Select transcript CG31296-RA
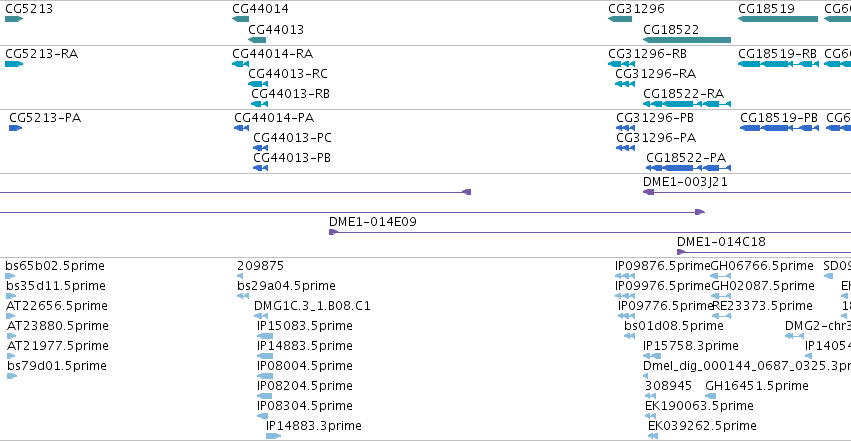851x441 pixels. tap(655, 74)
